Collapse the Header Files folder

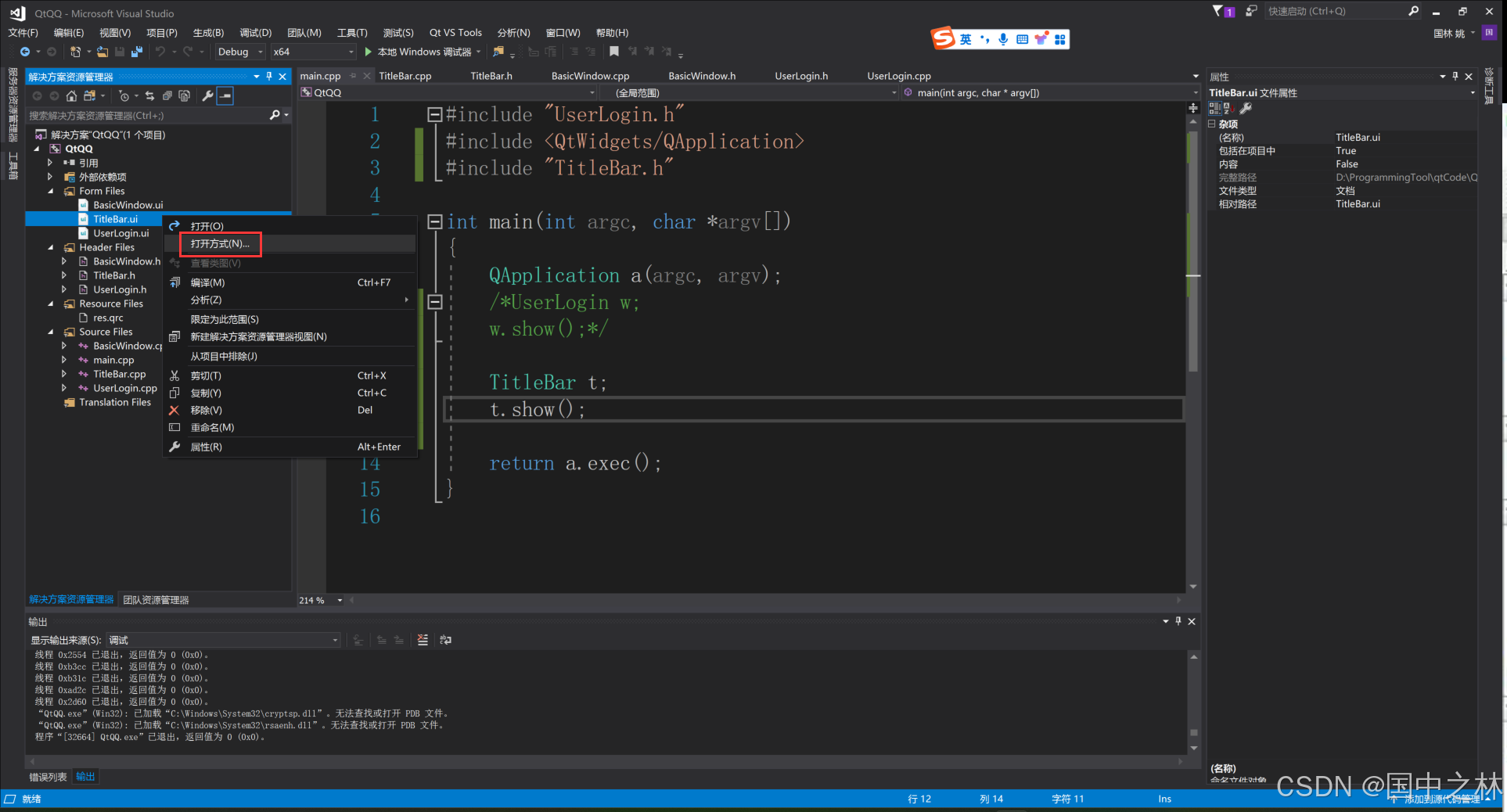click(x=51, y=247)
